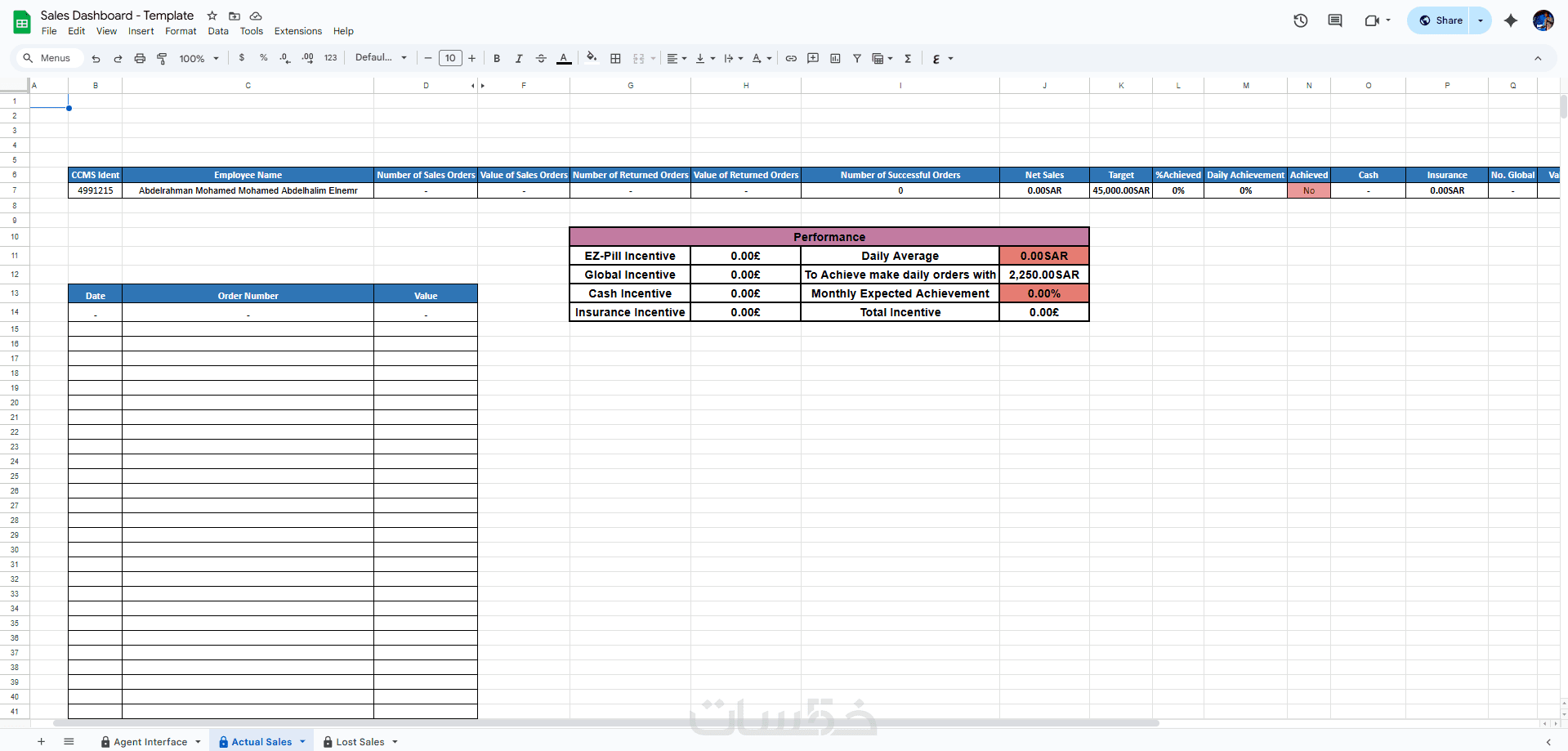Increase font size
The width and height of the screenshot is (1568, 751).
[471, 58]
